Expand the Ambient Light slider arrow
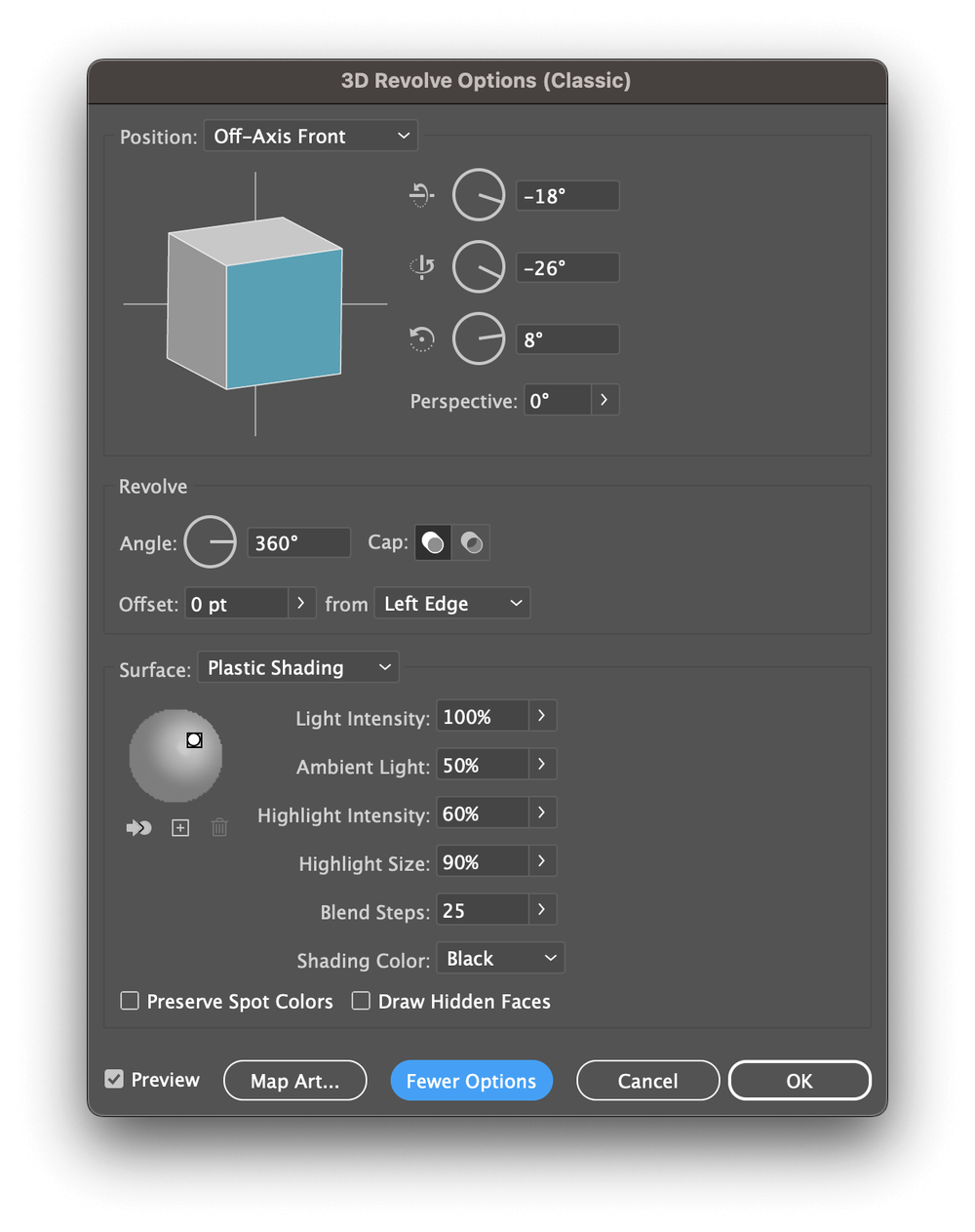 click(x=542, y=765)
